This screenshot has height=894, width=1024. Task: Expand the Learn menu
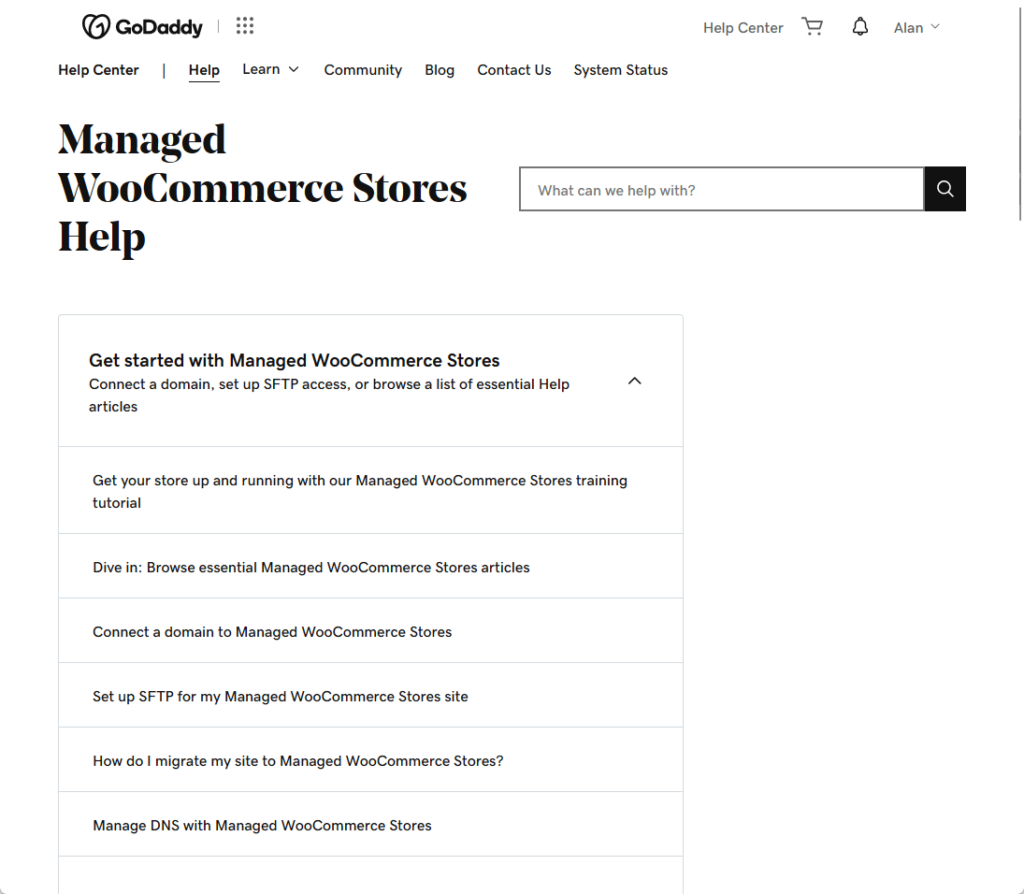270,69
